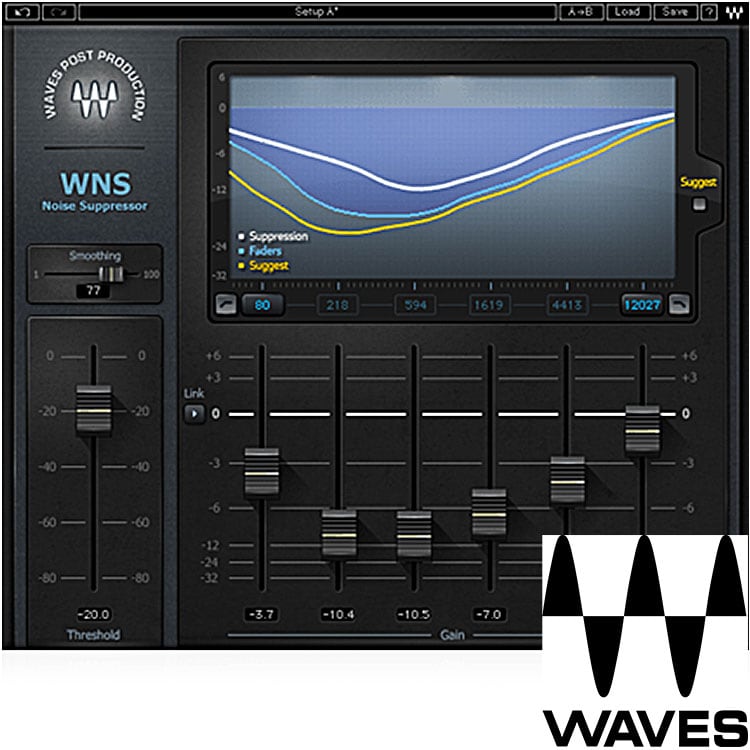Select the 80 Hz frequency box

pos(263,305)
